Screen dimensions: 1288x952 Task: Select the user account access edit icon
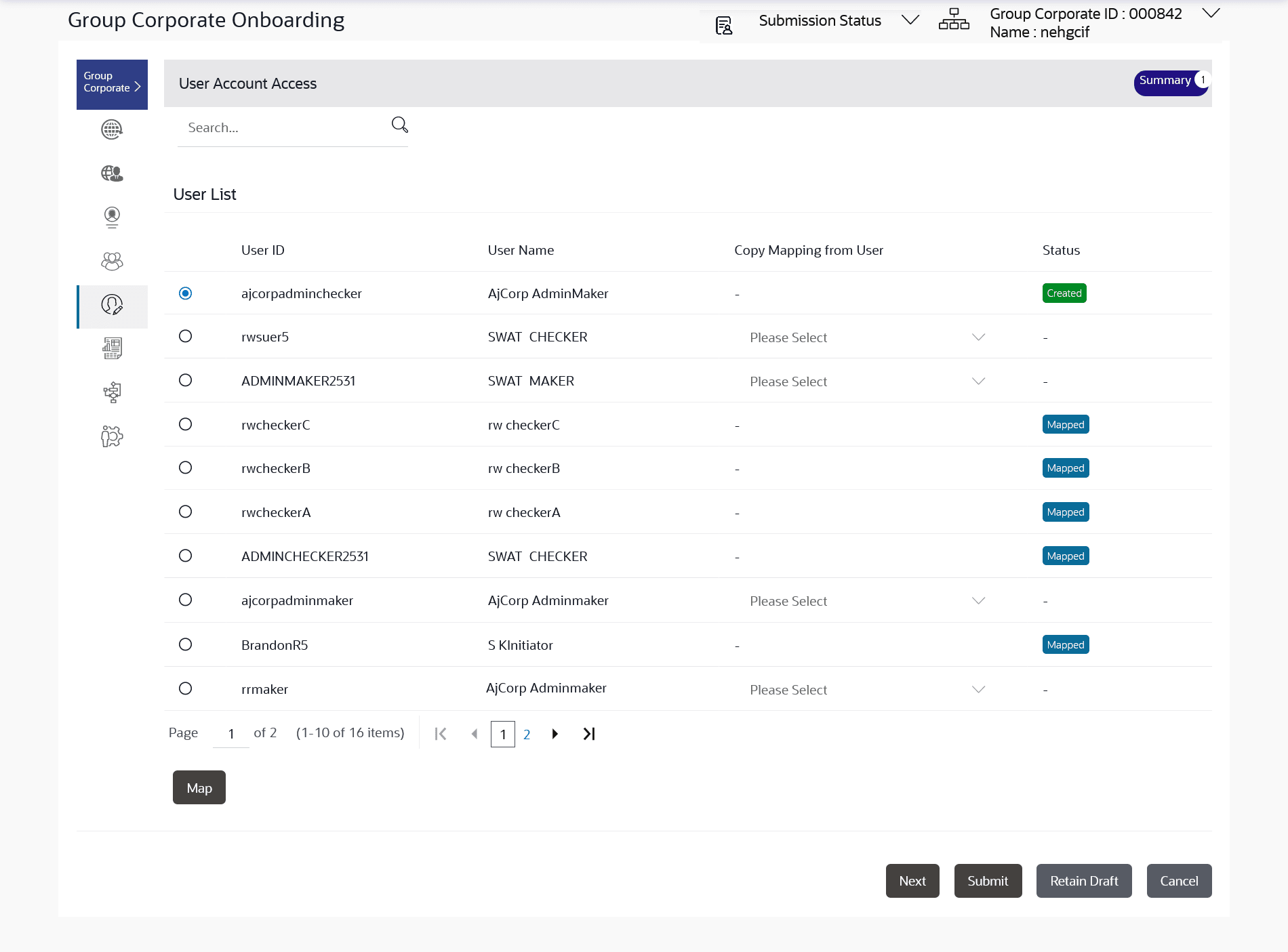pyautogui.click(x=111, y=306)
